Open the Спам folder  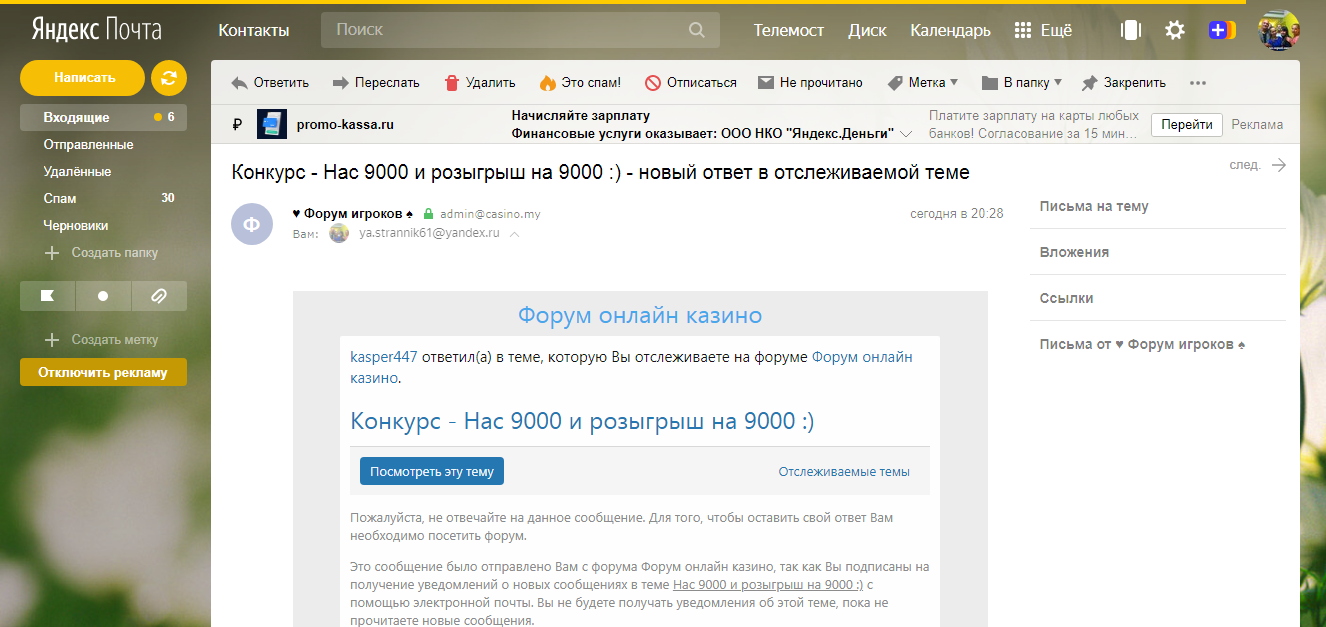coord(60,198)
